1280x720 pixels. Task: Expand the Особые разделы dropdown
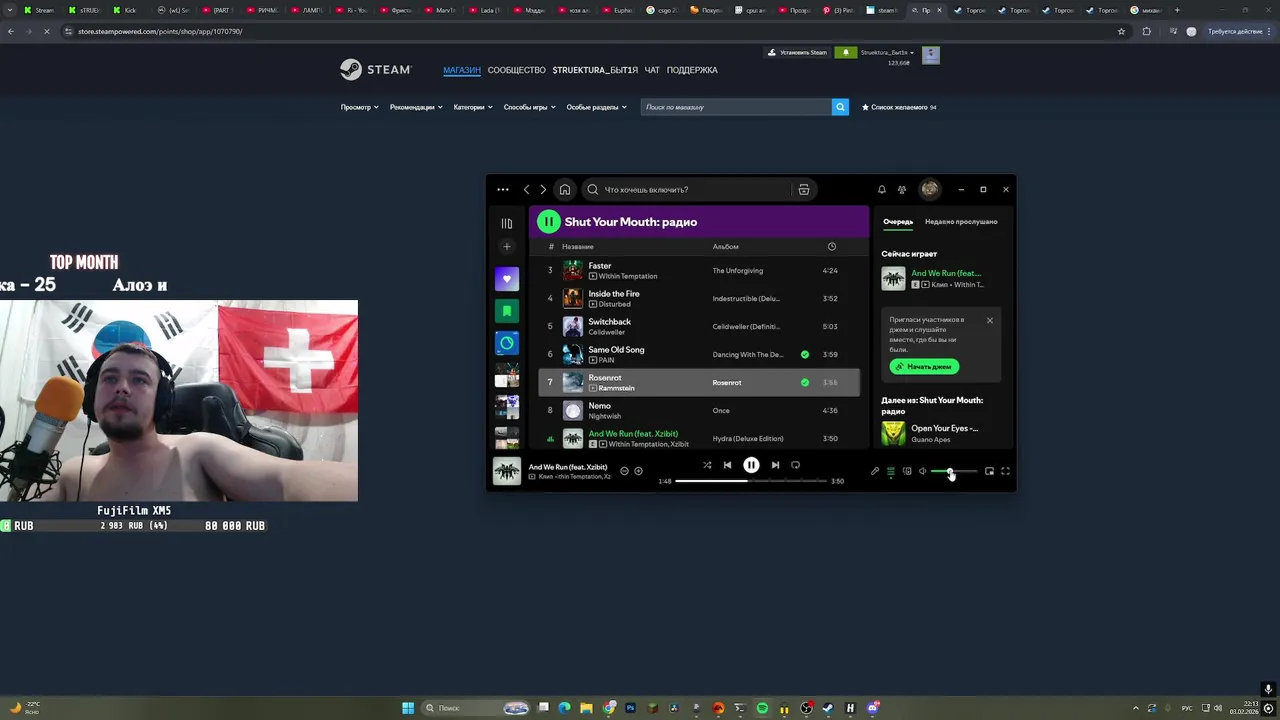tap(597, 107)
